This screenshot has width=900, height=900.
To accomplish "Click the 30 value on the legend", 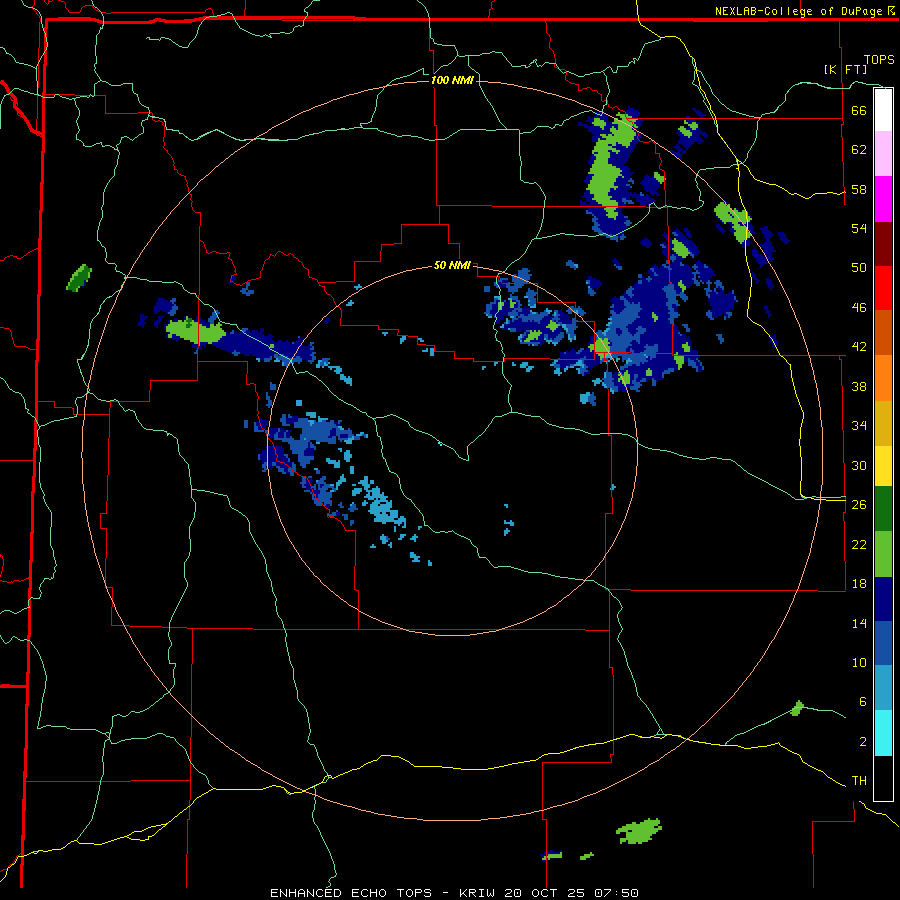I will [859, 465].
